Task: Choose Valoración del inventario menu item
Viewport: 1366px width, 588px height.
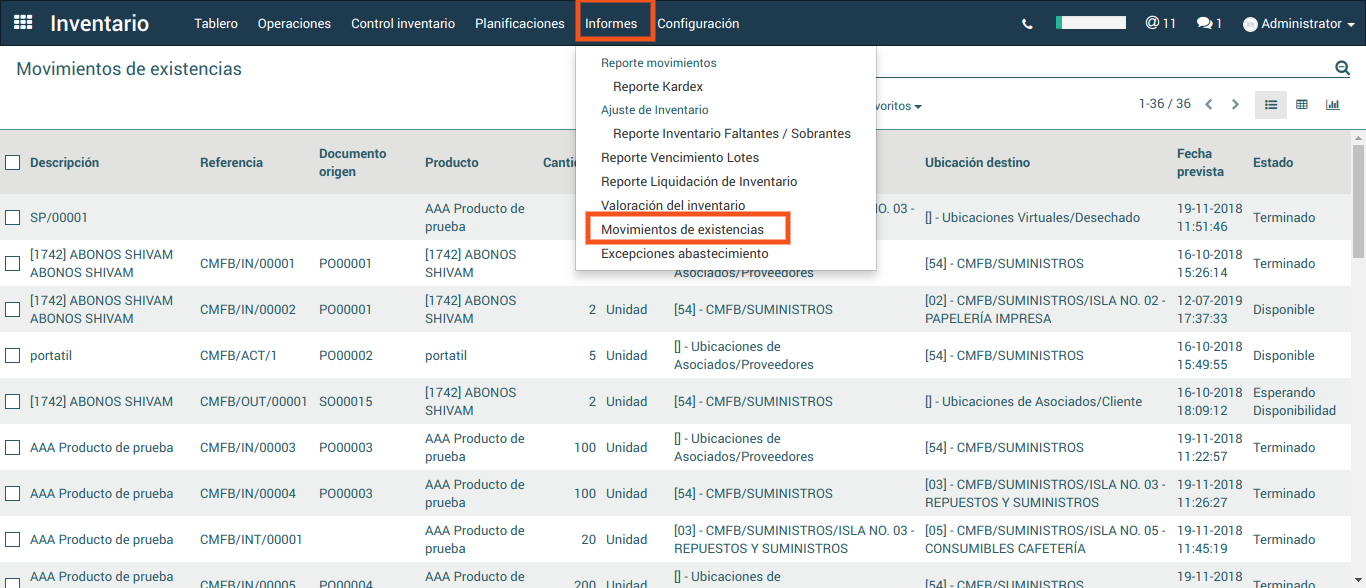Action: [x=672, y=205]
